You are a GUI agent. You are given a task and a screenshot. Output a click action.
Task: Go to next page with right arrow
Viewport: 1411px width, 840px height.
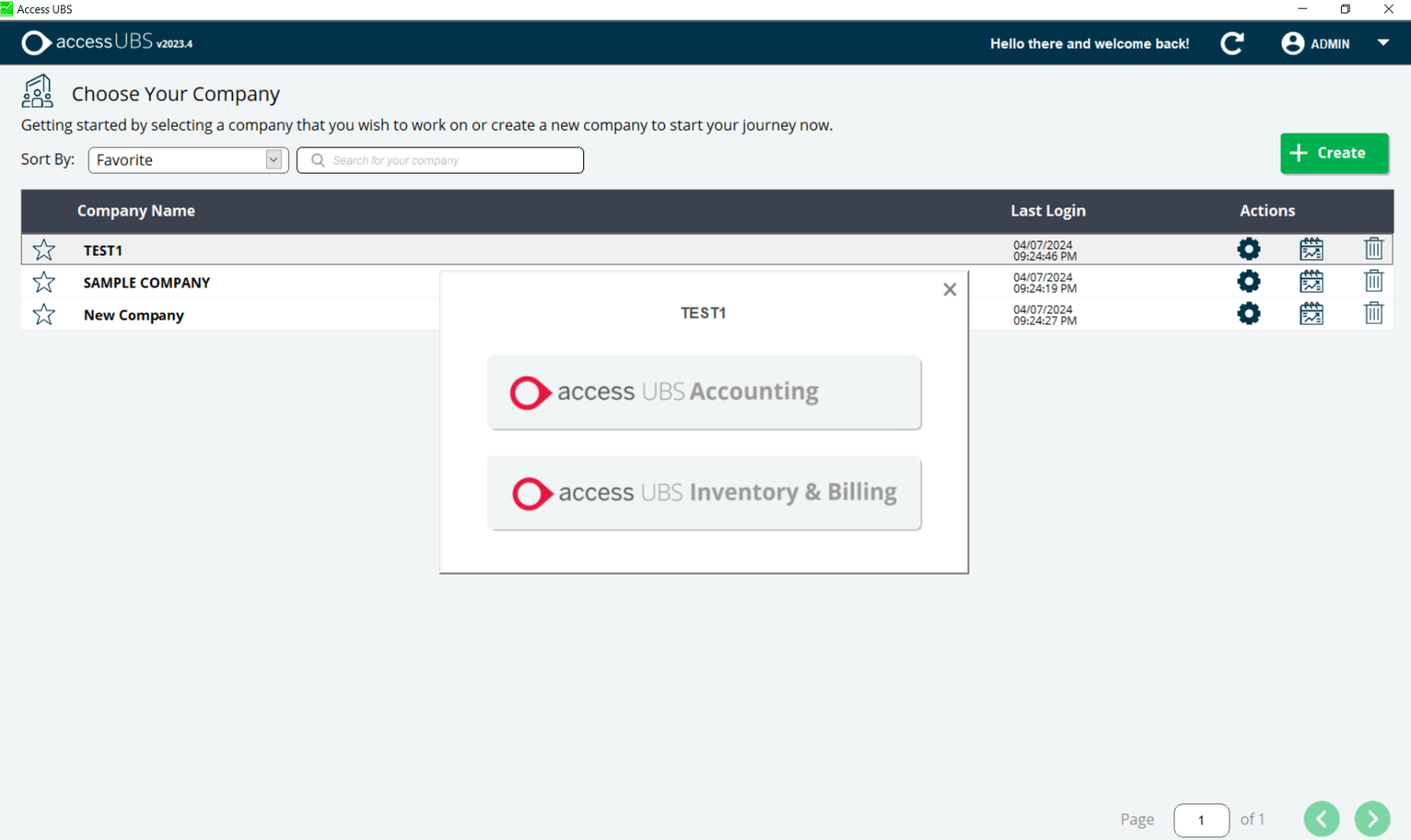(x=1371, y=819)
